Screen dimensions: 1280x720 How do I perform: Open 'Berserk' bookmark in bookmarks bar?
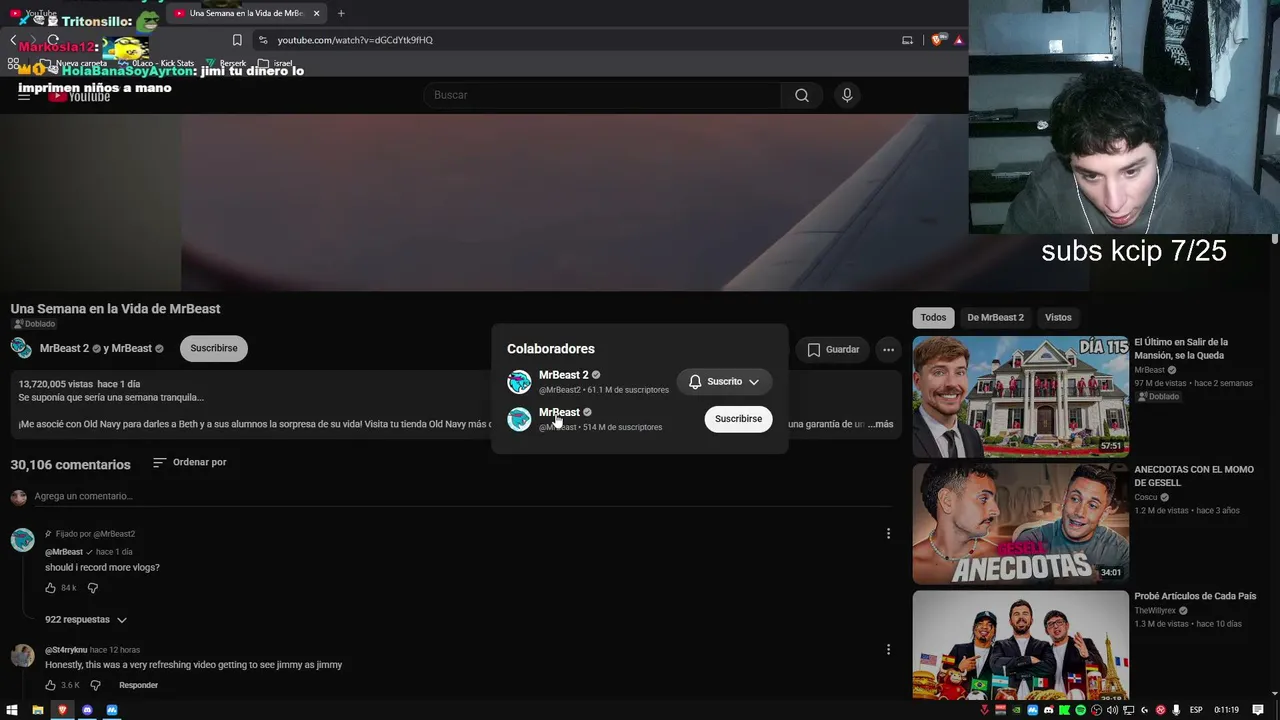click(x=226, y=63)
